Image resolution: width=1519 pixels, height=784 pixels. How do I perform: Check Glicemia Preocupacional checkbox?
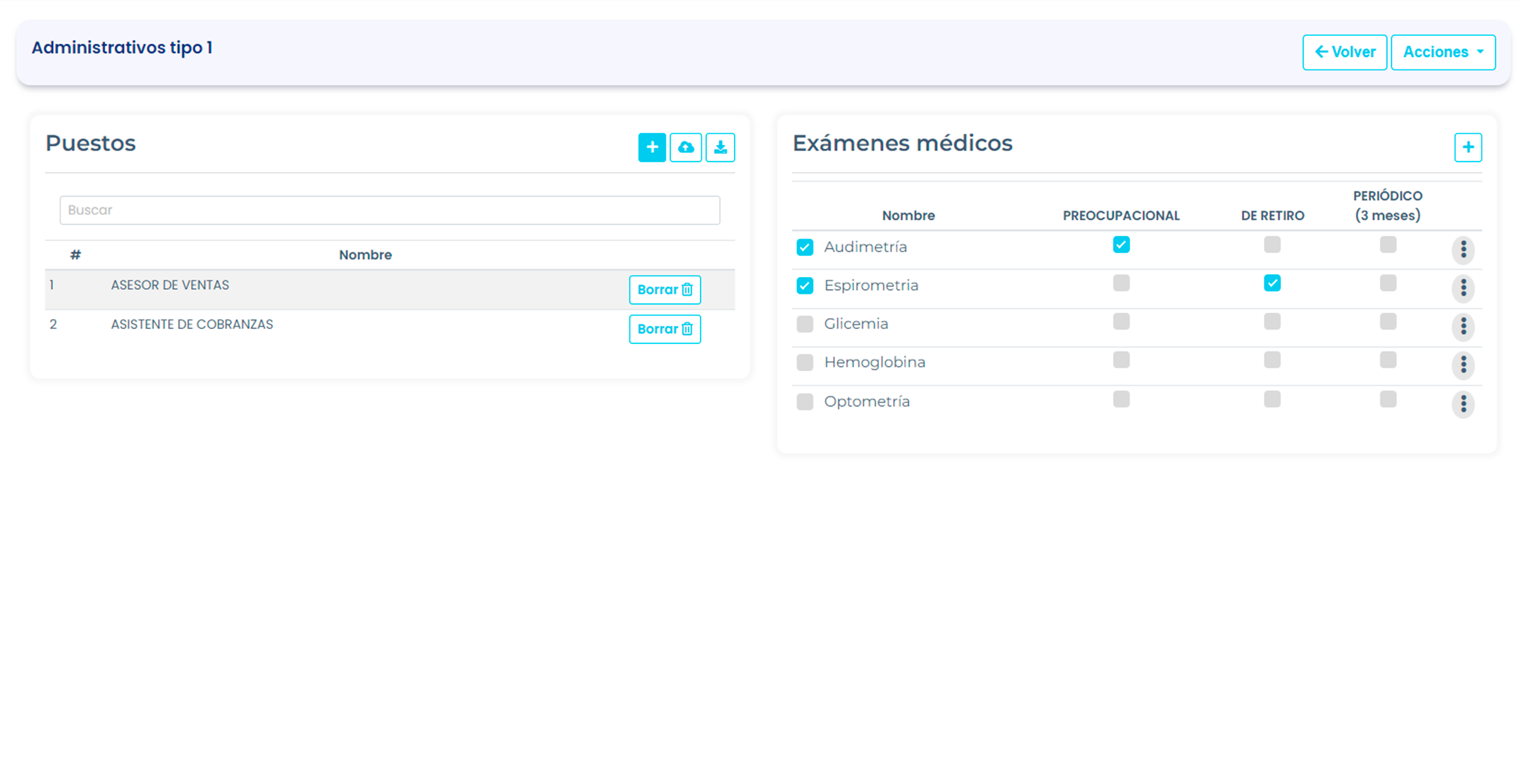click(x=1121, y=321)
